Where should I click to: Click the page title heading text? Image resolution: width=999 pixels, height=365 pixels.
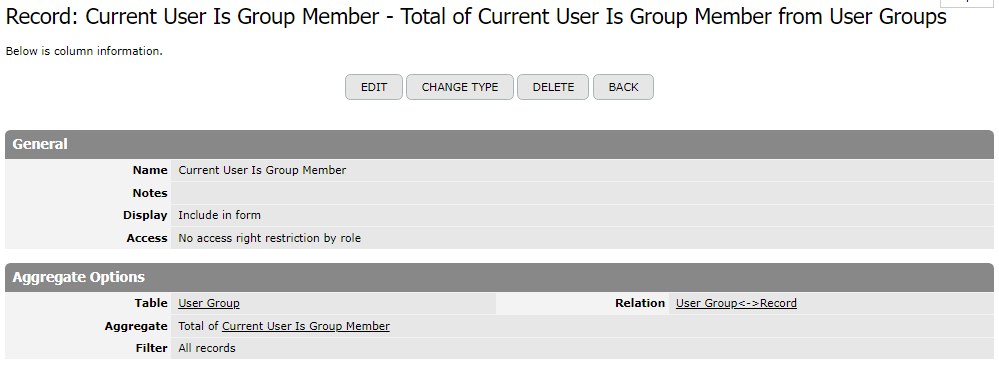pos(476,17)
